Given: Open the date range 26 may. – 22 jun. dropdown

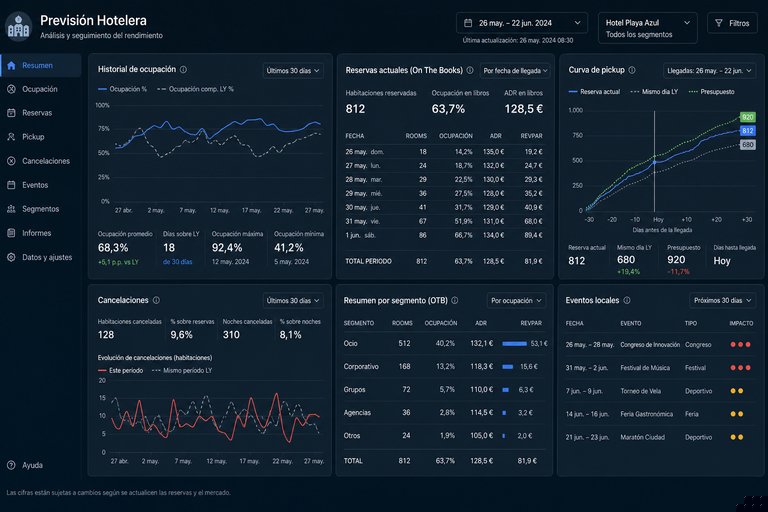Looking at the screenshot, I should [522, 23].
